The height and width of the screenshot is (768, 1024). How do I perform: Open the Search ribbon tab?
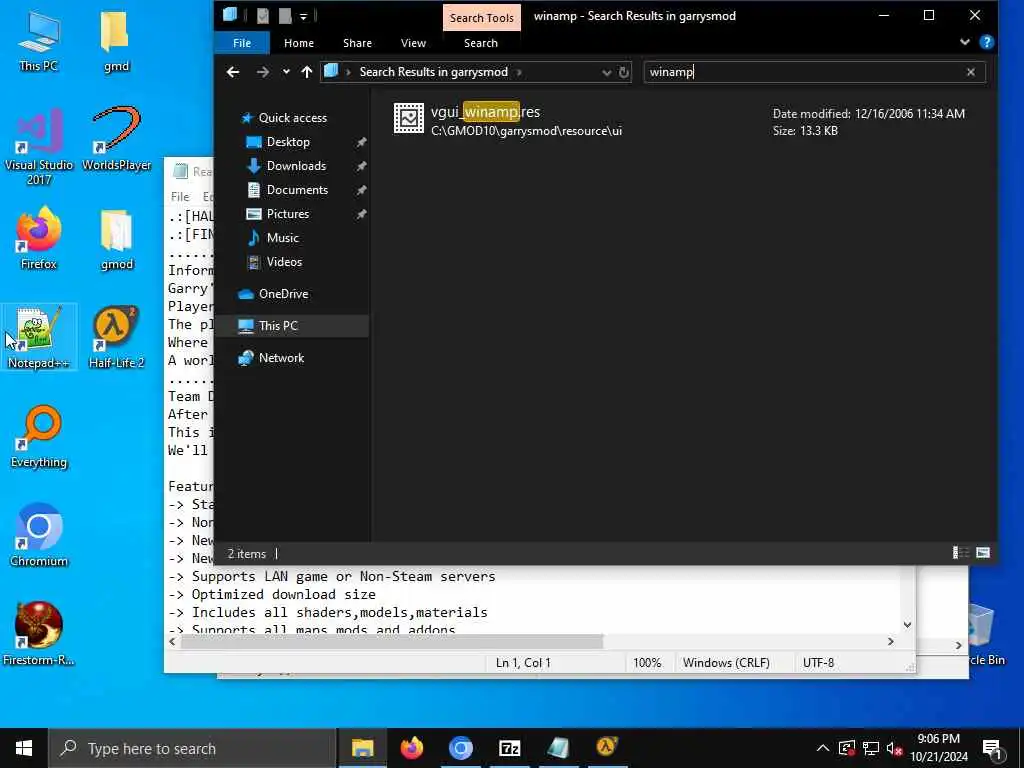click(481, 43)
